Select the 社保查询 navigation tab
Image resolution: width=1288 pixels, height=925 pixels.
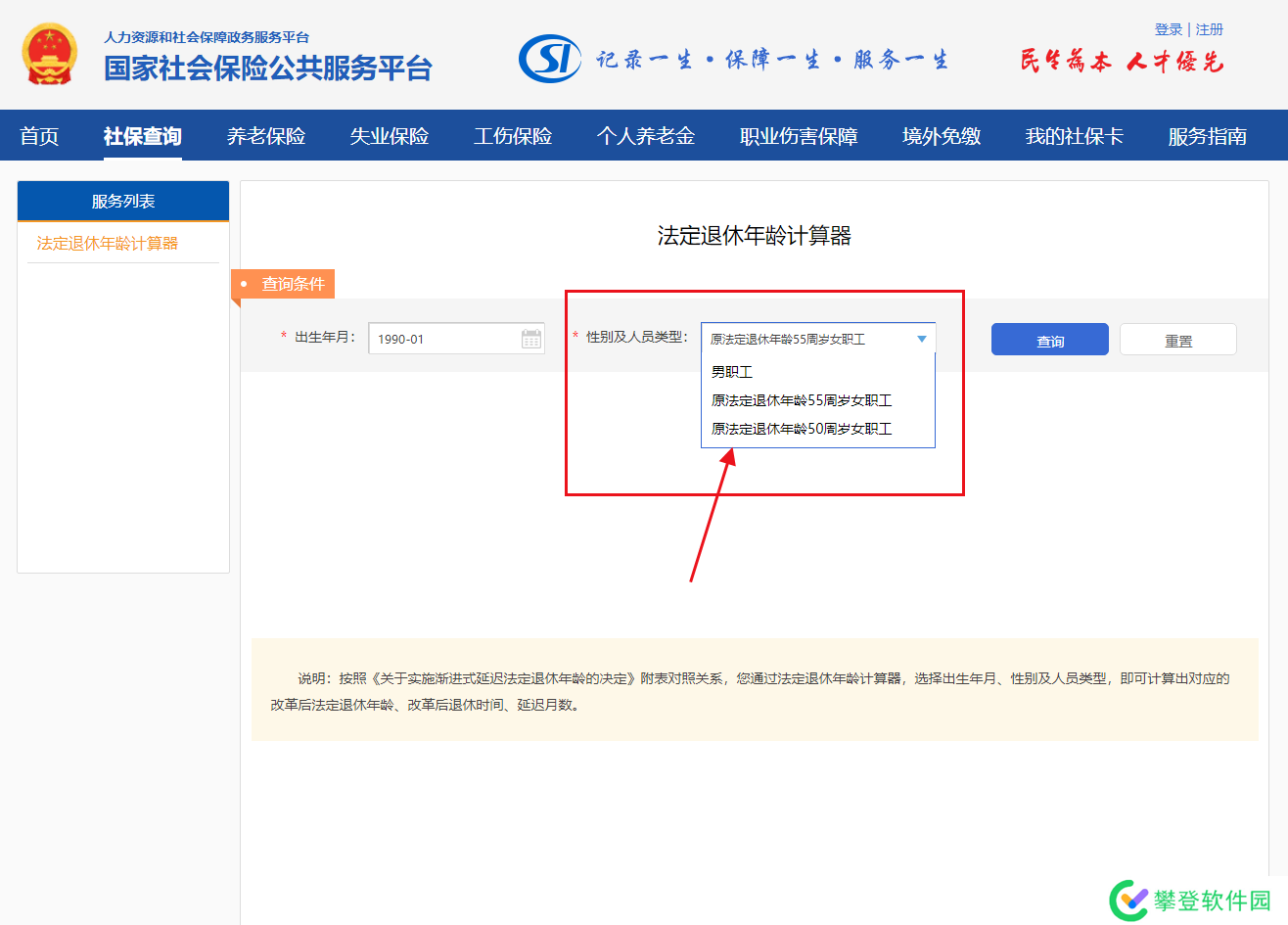pyautogui.click(x=143, y=136)
